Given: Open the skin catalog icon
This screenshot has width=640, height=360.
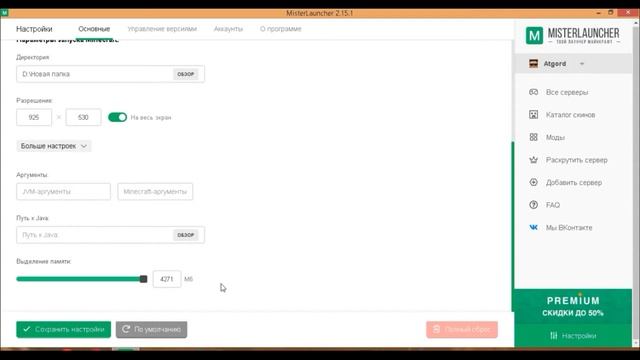Looking at the screenshot, I should point(533,115).
